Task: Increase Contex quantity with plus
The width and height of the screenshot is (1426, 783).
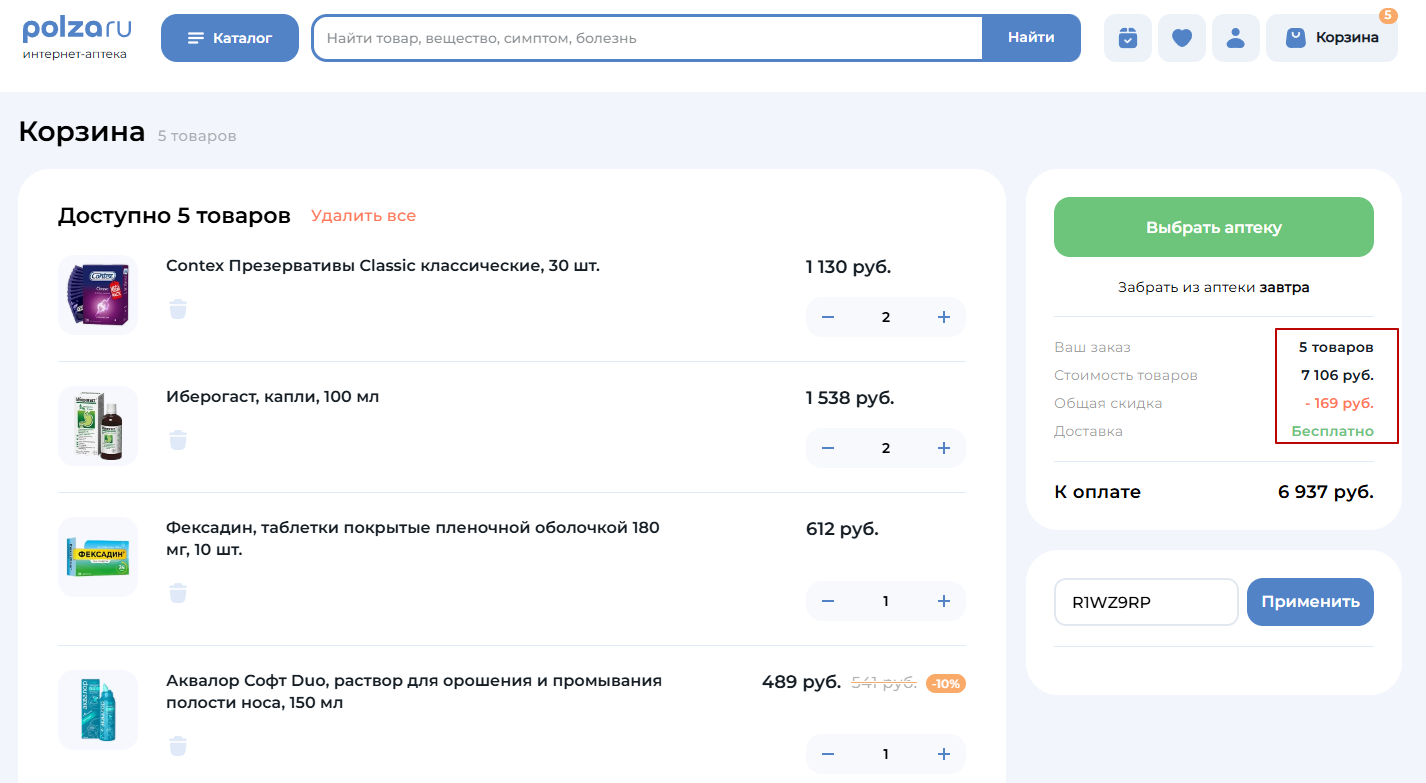Action: (x=944, y=317)
